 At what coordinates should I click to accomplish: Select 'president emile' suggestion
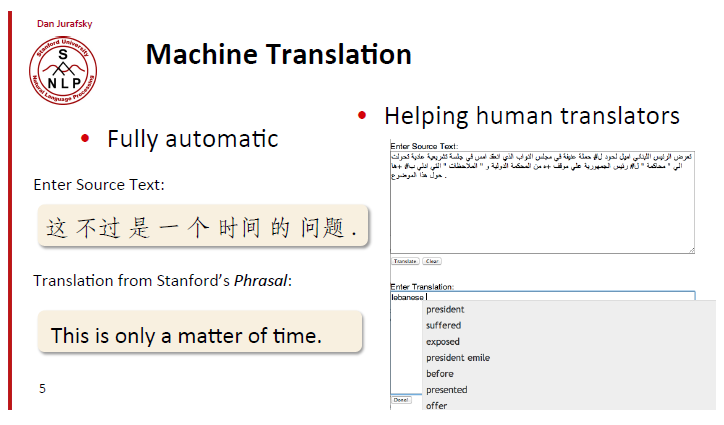[x=458, y=358]
